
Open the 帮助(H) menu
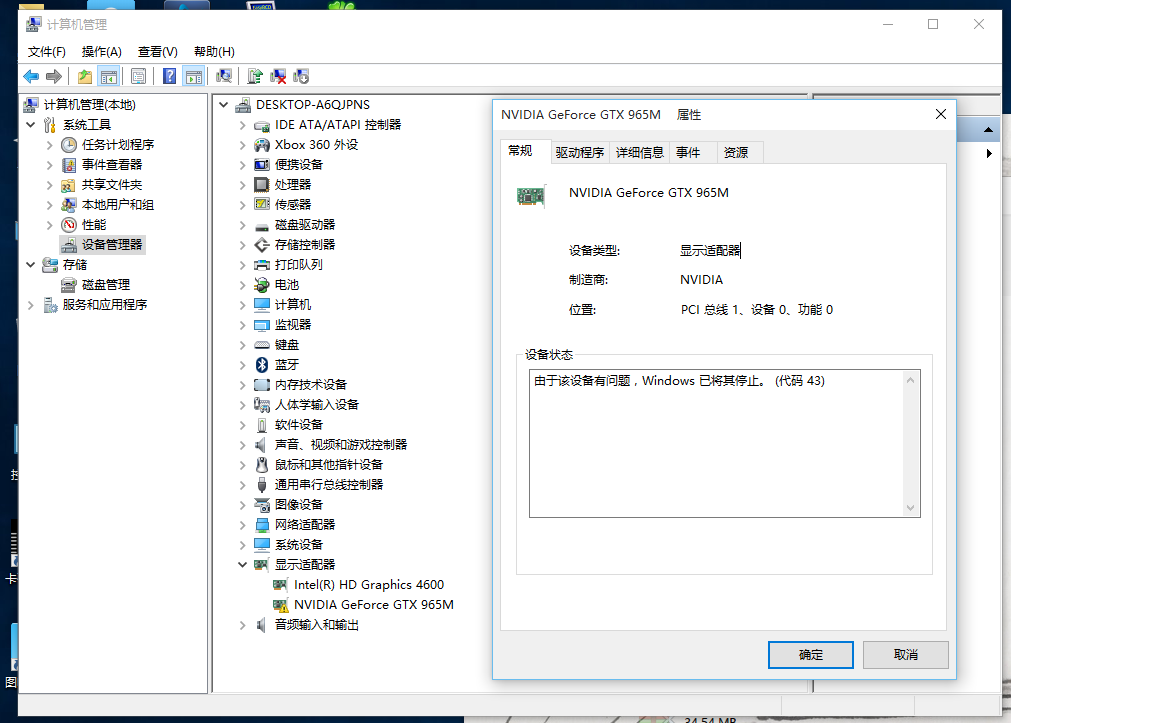[x=214, y=51]
